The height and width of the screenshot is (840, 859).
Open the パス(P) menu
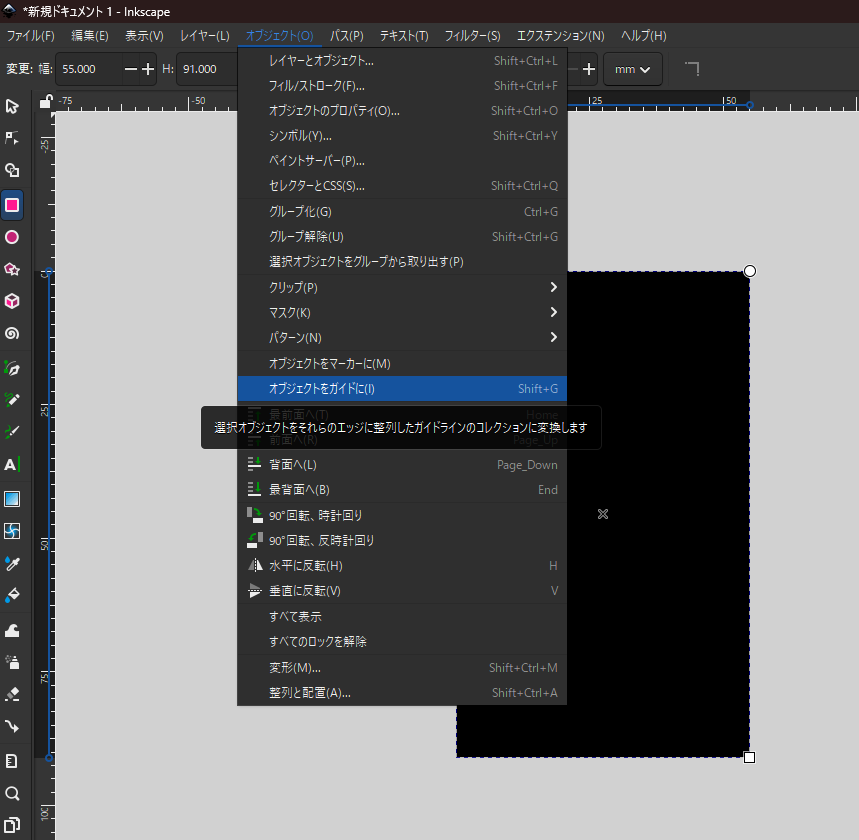coord(346,36)
